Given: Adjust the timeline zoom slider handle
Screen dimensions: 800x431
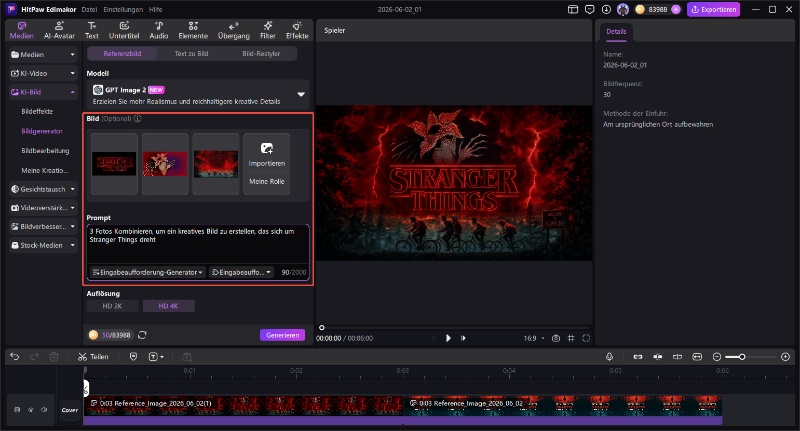Looking at the screenshot, I should (x=742, y=357).
